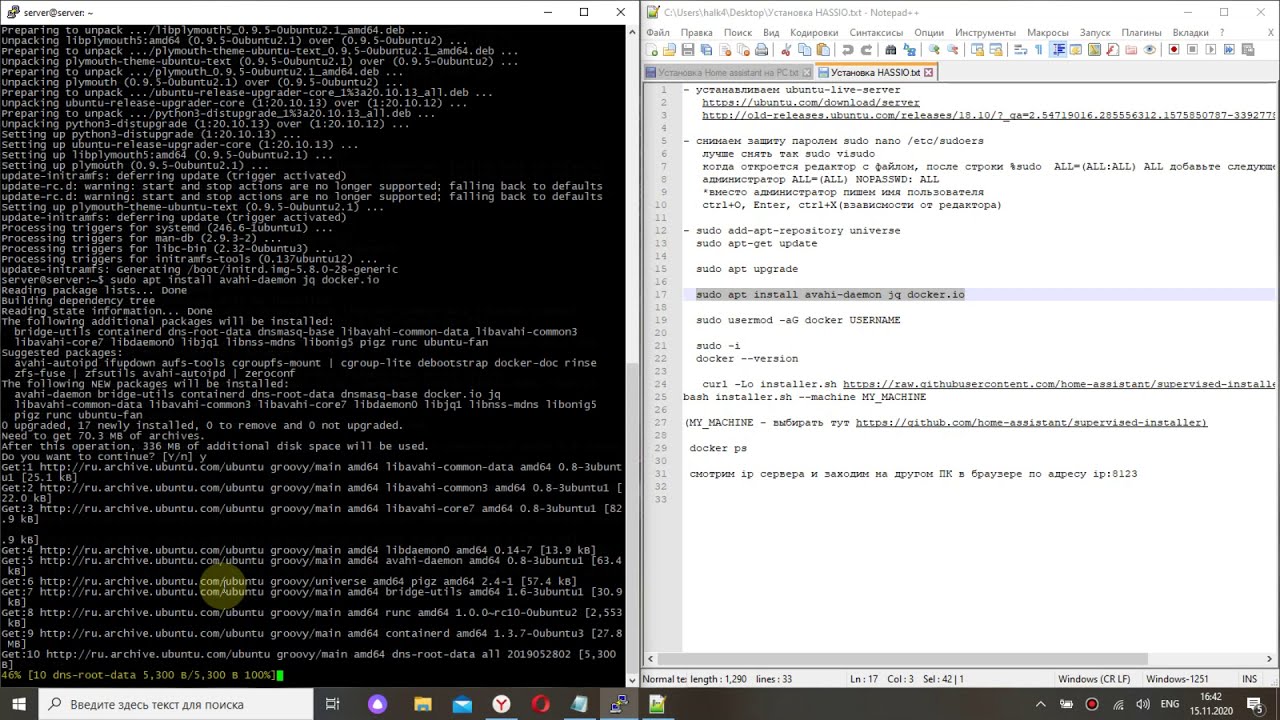Undo last edit with toolbar arrow
1280x720 pixels.
(x=848, y=50)
